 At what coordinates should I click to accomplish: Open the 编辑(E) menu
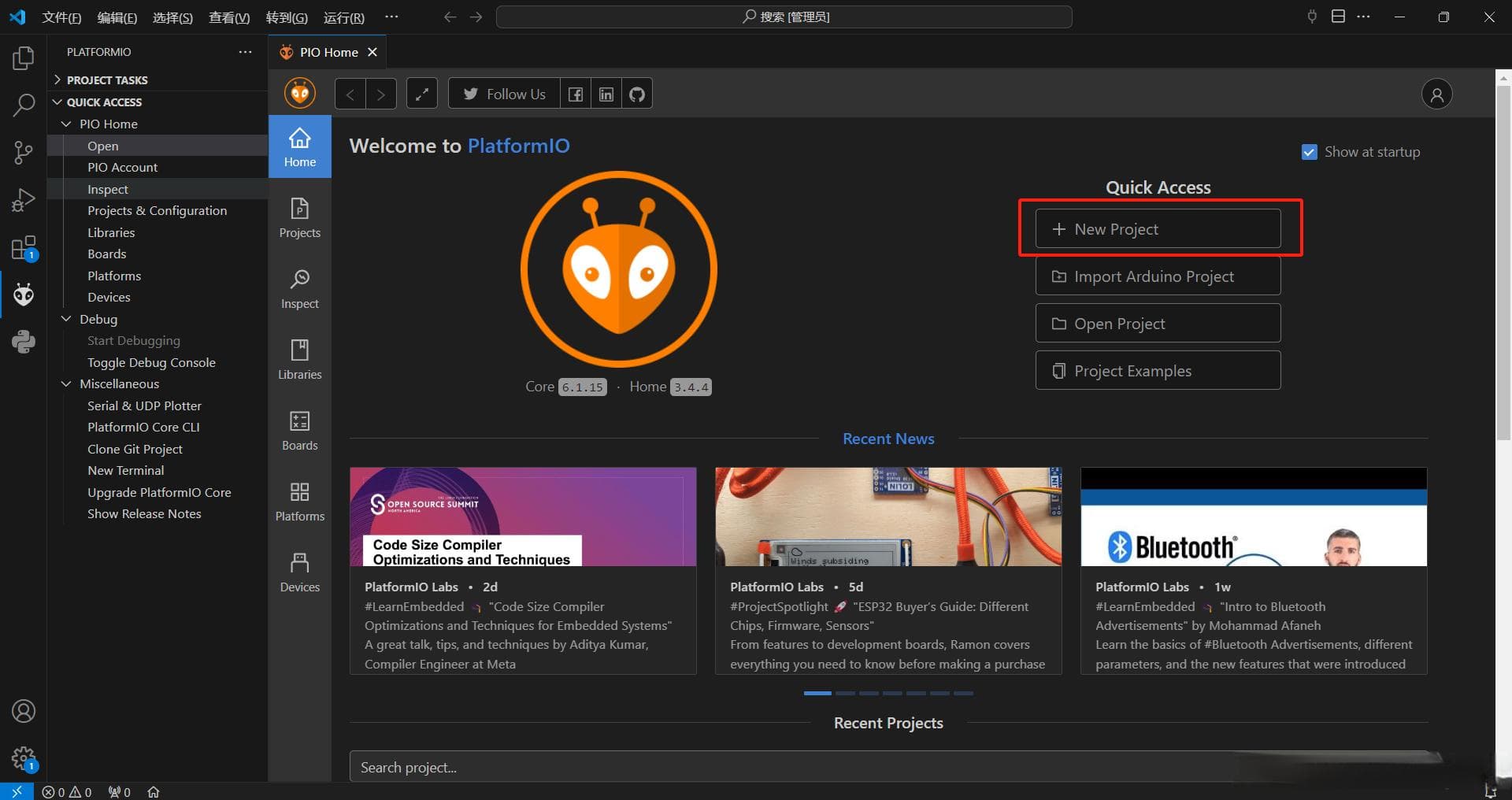coord(117,17)
